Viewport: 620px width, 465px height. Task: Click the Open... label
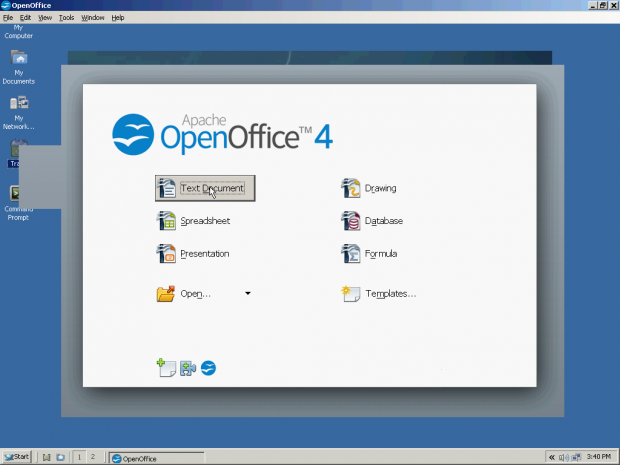[x=195, y=294]
